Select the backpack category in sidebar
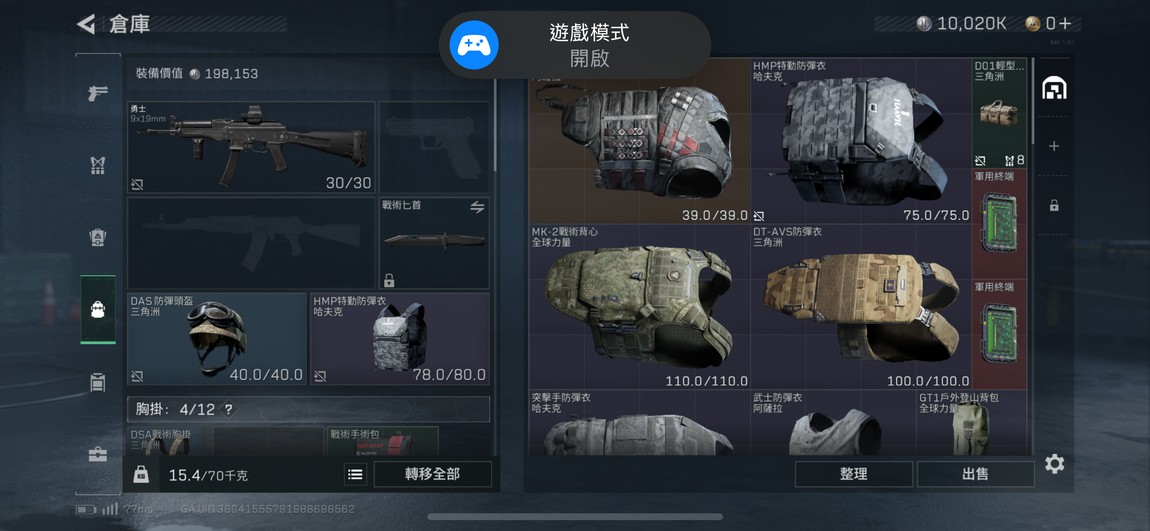Viewport: 1150px width, 531px height. pos(98,310)
